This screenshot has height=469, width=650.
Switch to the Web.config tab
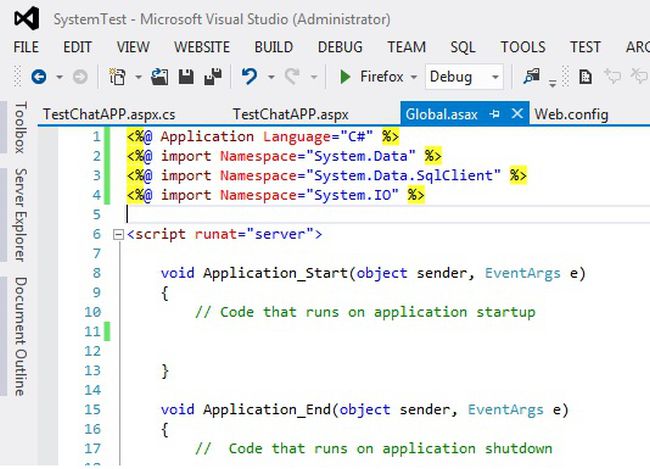(571, 114)
